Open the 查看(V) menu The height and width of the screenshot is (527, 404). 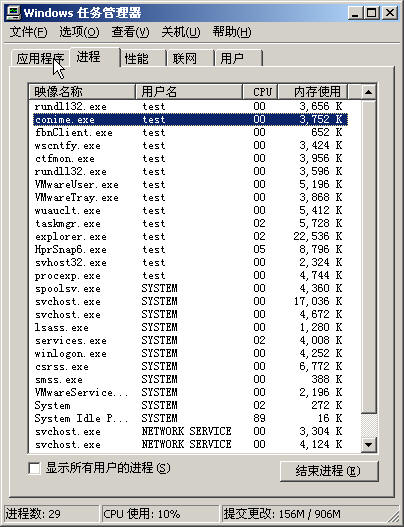pos(130,32)
